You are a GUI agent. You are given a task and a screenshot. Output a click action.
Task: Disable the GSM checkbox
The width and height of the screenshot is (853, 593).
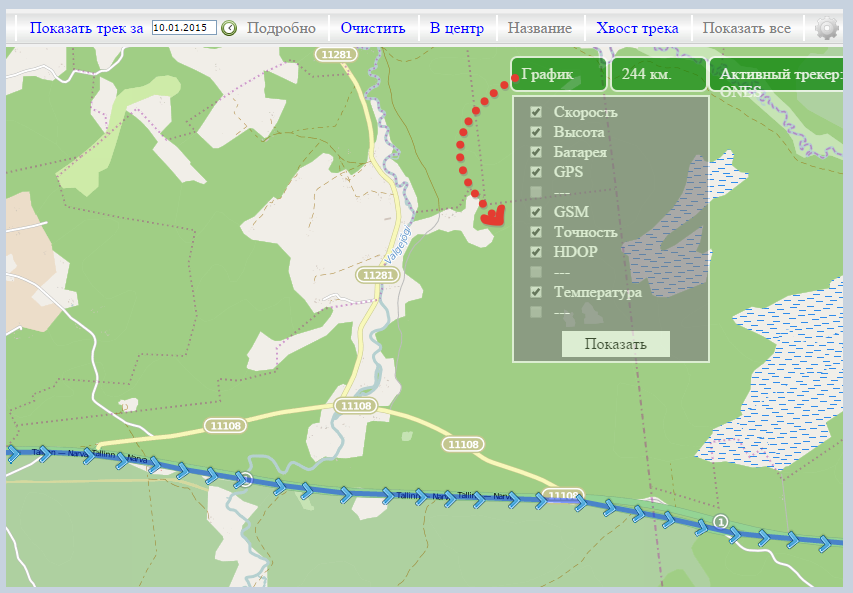pyautogui.click(x=536, y=212)
